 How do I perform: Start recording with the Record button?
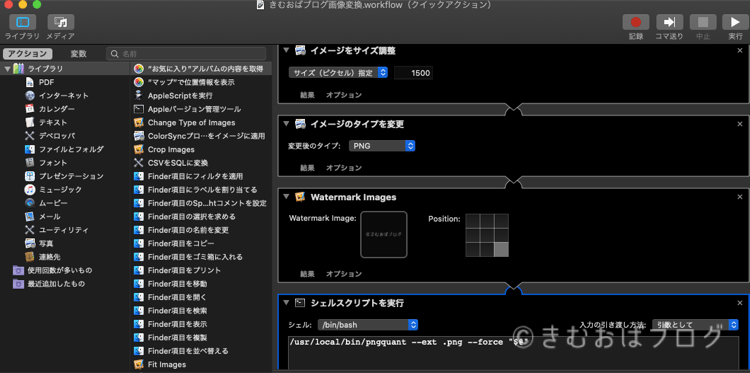point(636,22)
